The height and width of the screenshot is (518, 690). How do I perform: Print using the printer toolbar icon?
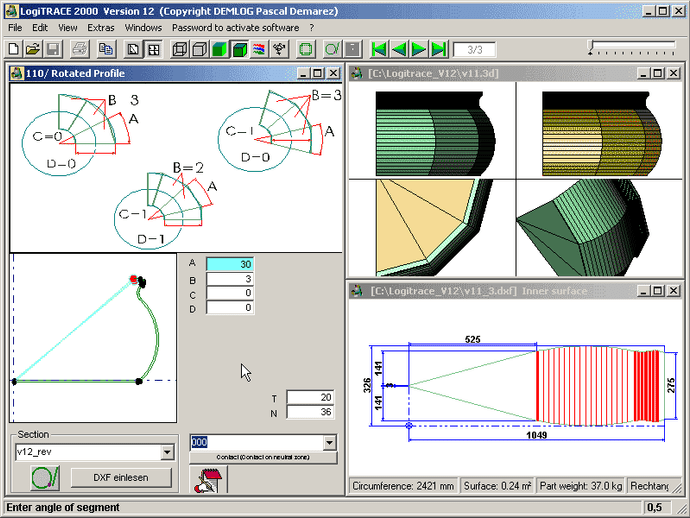[x=80, y=49]
